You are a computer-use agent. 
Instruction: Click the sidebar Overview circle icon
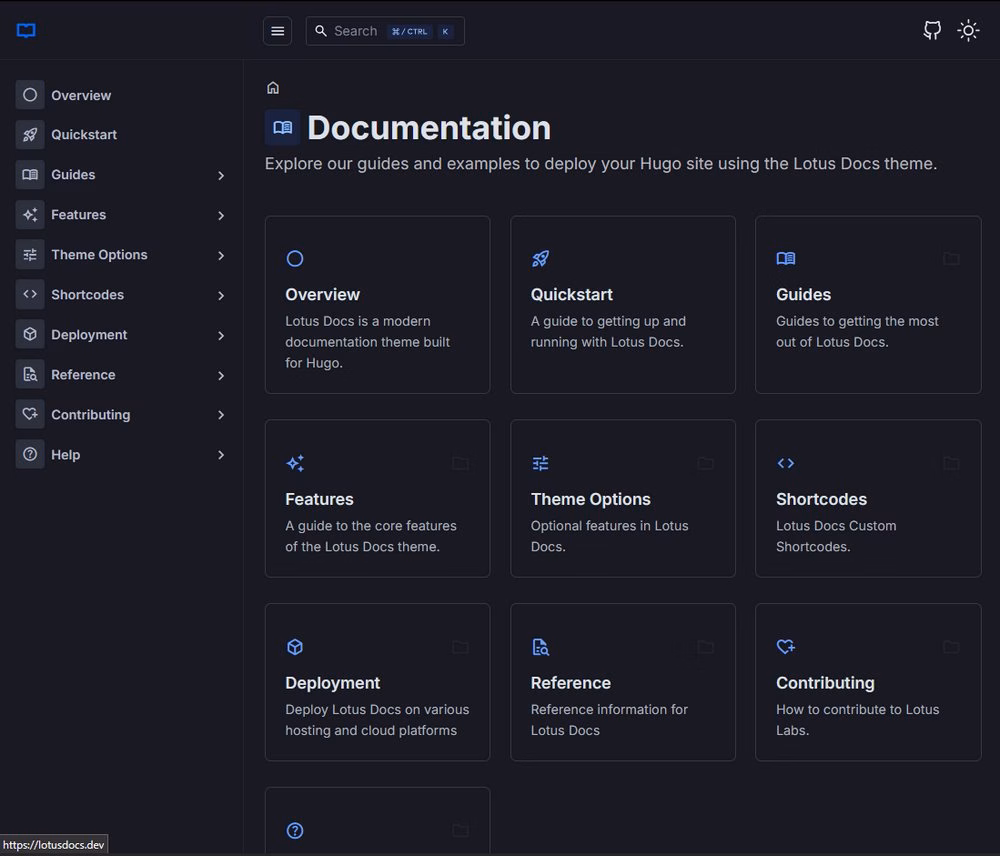(x=30, y=95)
